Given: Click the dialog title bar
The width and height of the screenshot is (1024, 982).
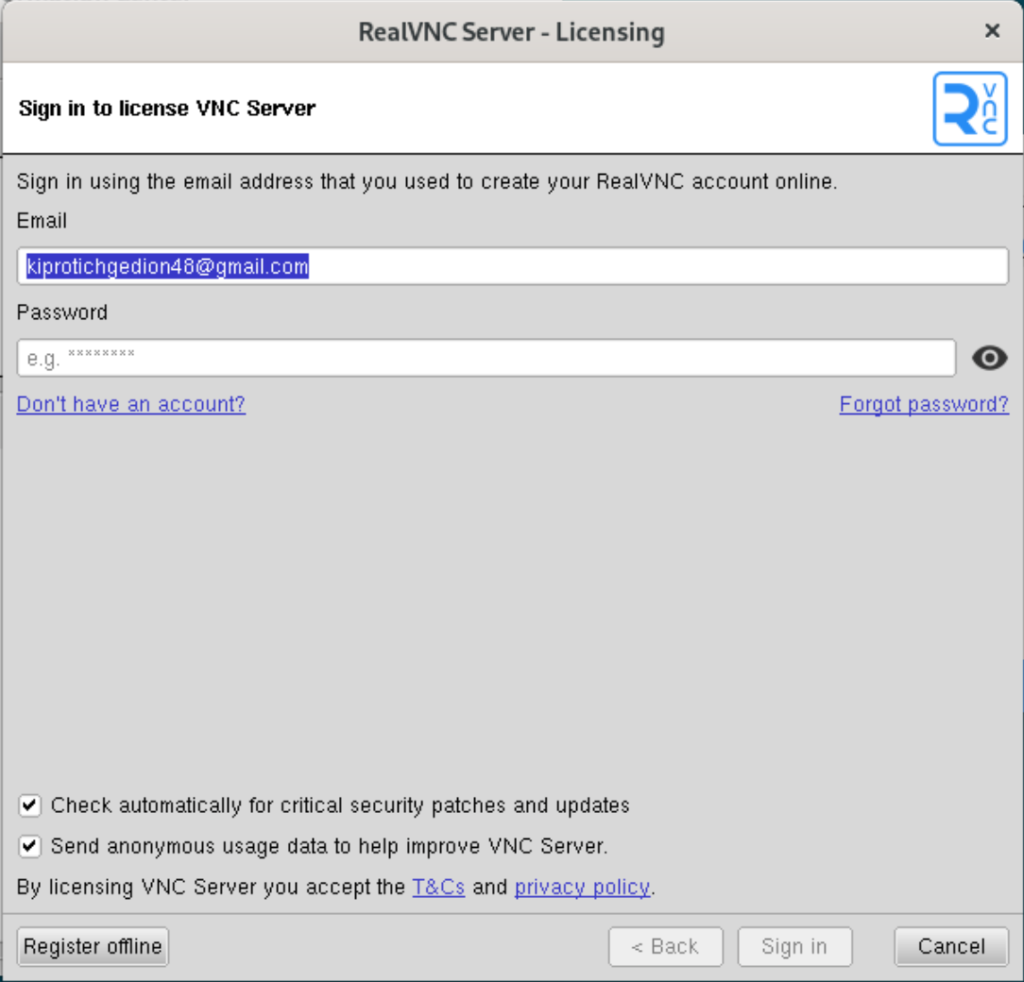Looking at the screenshot, I should coord(512,31).
